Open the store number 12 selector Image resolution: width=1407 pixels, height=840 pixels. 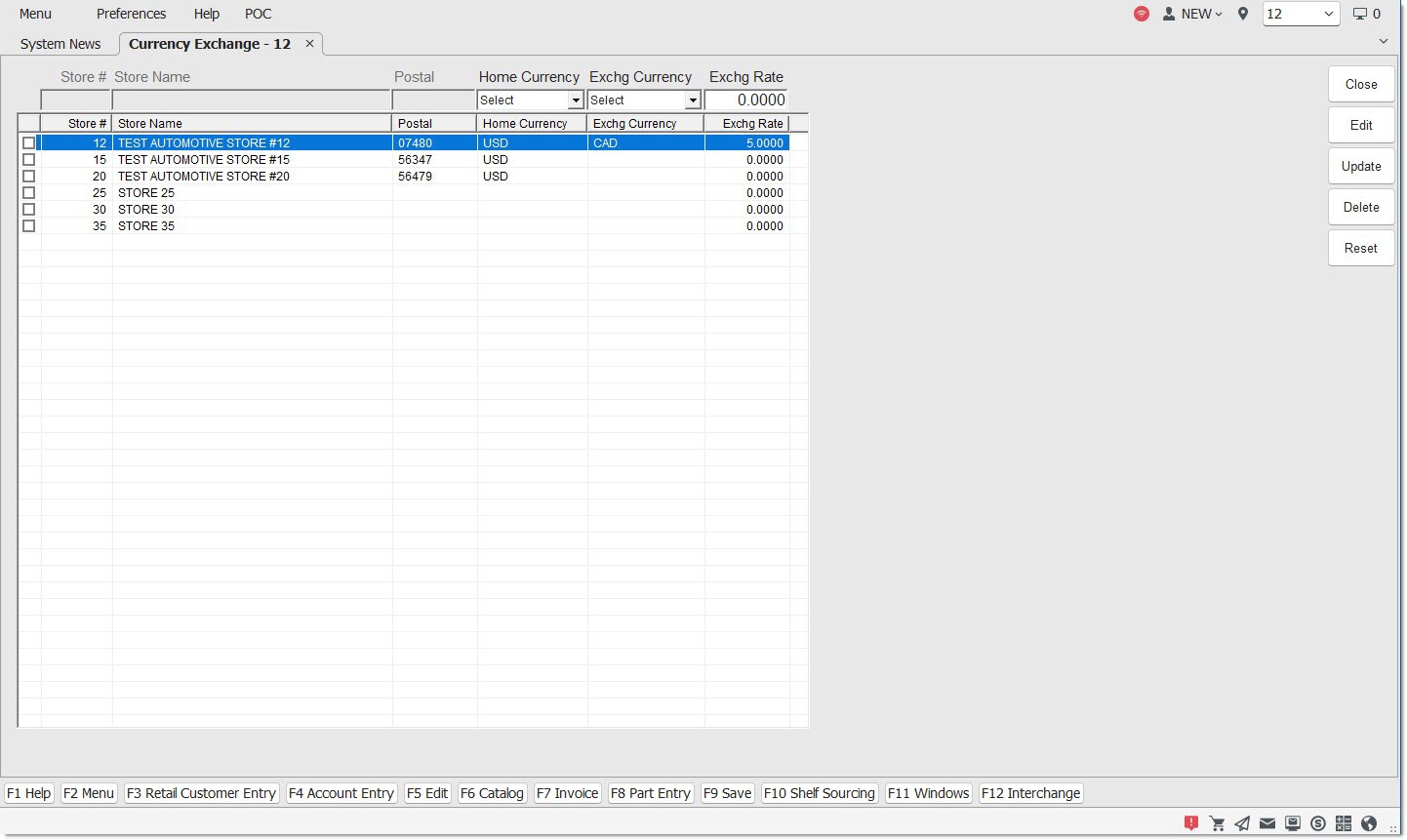(1301, 14)
